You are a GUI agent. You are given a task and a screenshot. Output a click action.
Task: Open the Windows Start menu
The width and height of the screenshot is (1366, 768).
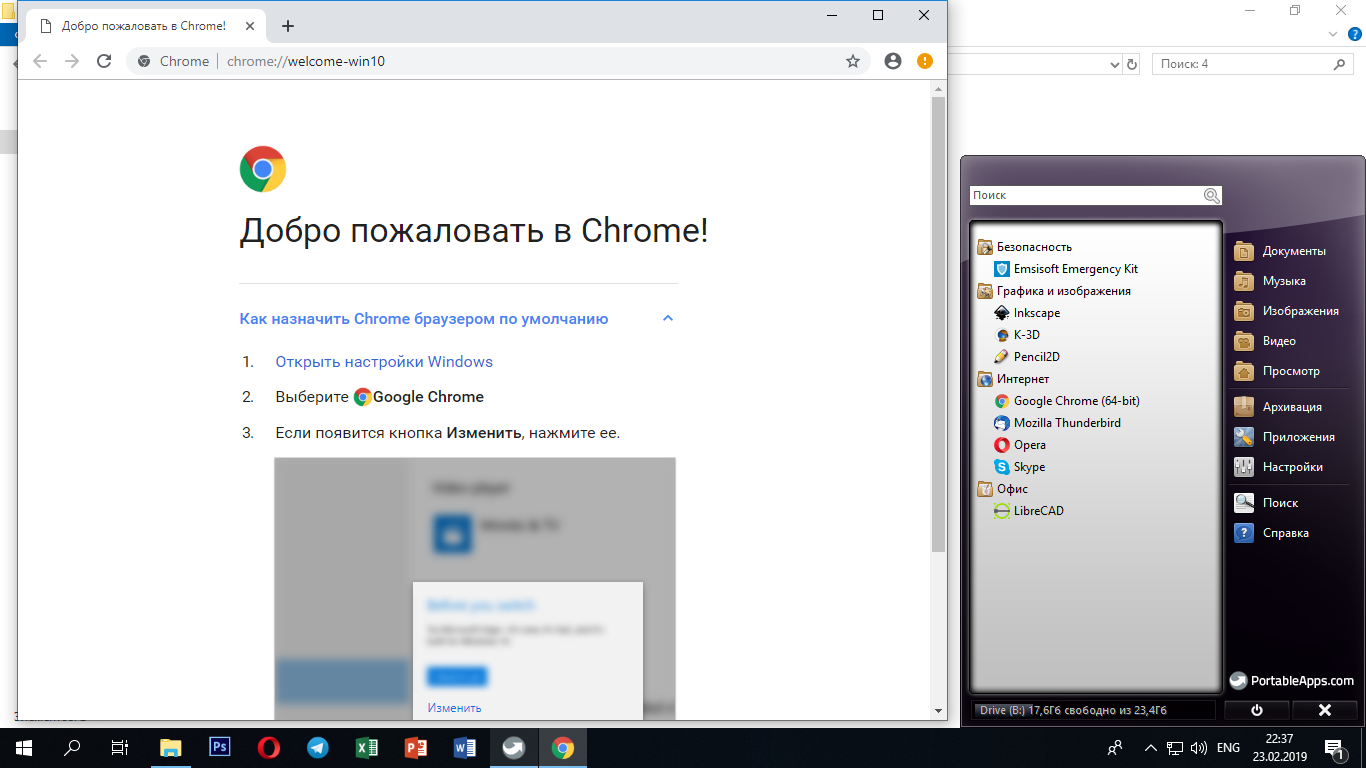coord(23,747)
